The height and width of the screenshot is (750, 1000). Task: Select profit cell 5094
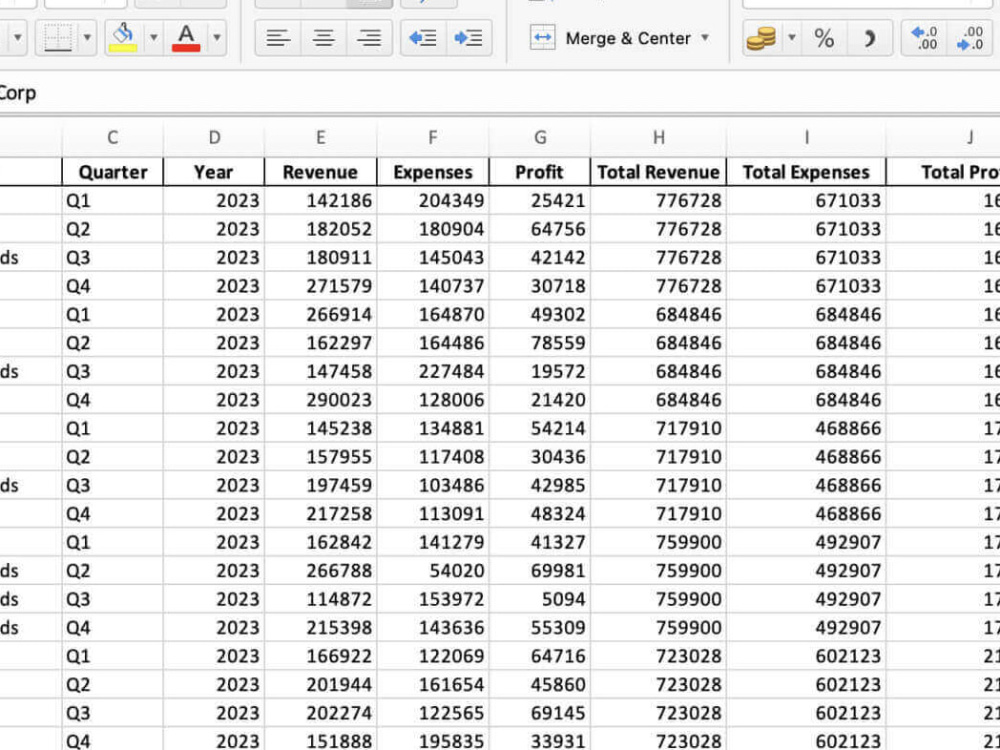point(540,599)
